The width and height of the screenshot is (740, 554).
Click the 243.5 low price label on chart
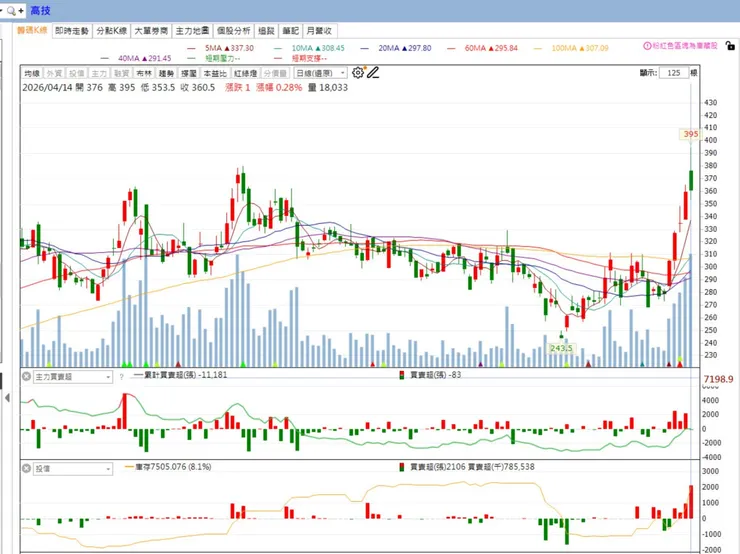click(x=561, y=348)
